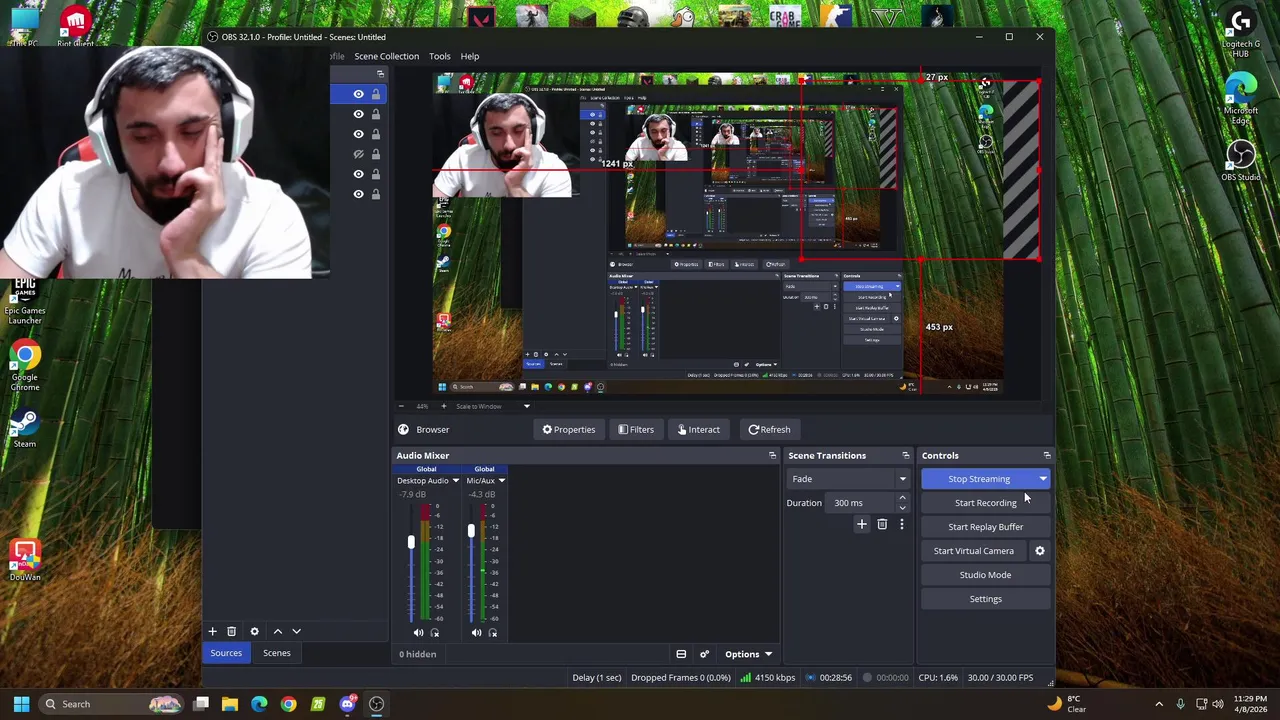Click Stop Streaming button
The width and height of the screenshot is (1280, 720).
(x=979, y=479)
